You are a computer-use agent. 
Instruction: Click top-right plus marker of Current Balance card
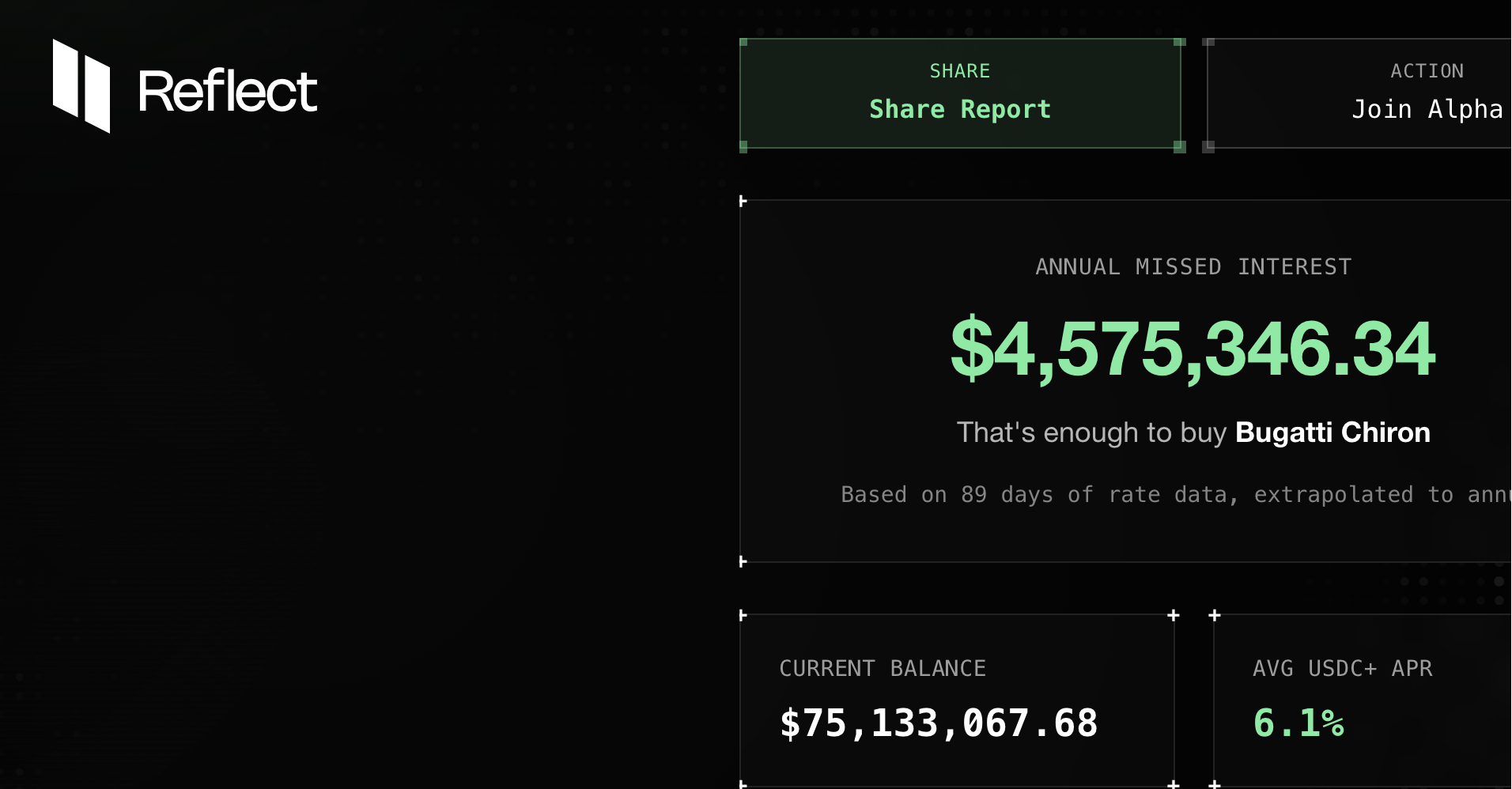point(1174,615)
